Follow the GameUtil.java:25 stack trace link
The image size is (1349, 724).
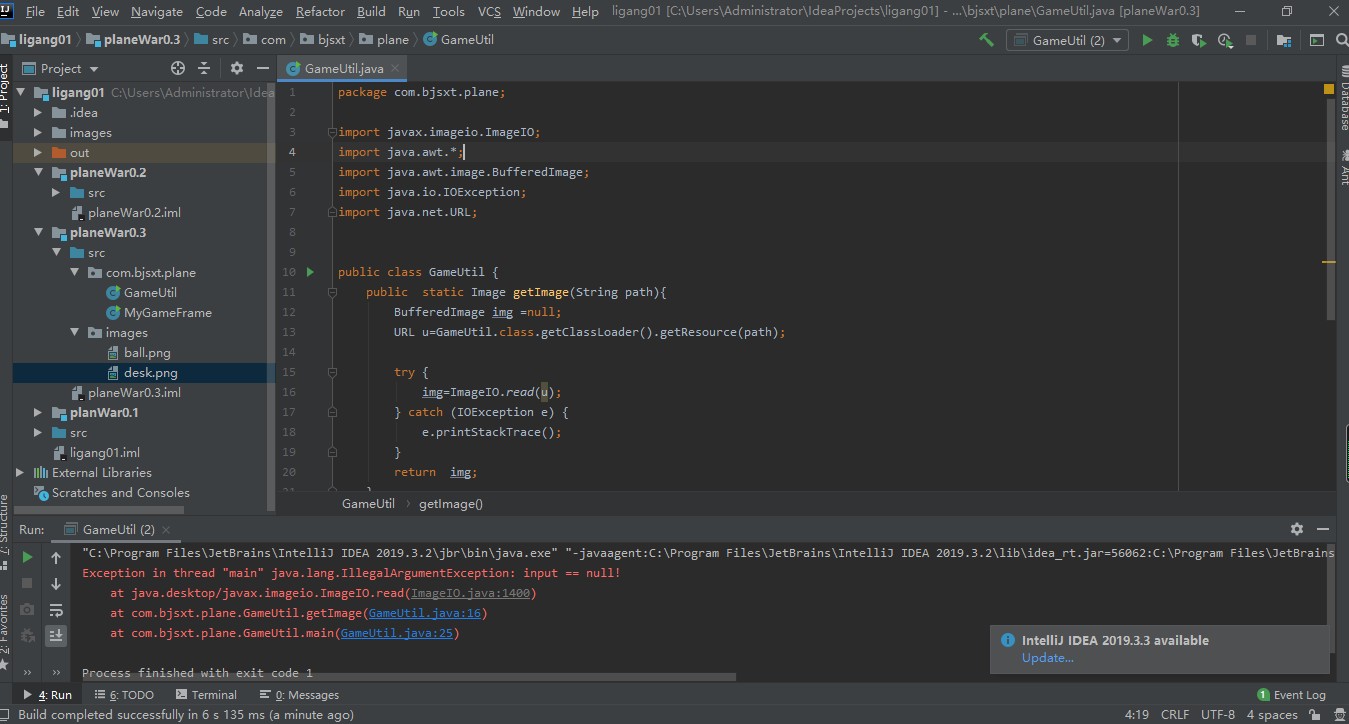398,633
